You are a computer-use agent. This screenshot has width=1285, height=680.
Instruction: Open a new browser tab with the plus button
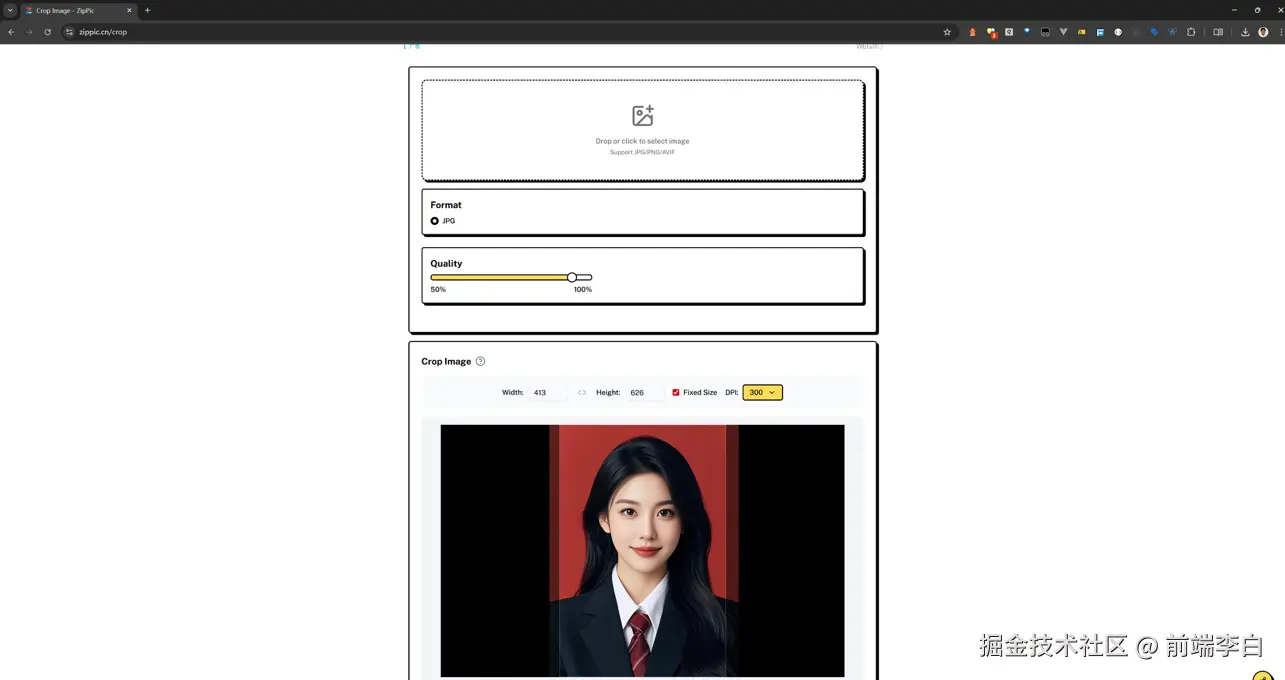click(146, 10)
